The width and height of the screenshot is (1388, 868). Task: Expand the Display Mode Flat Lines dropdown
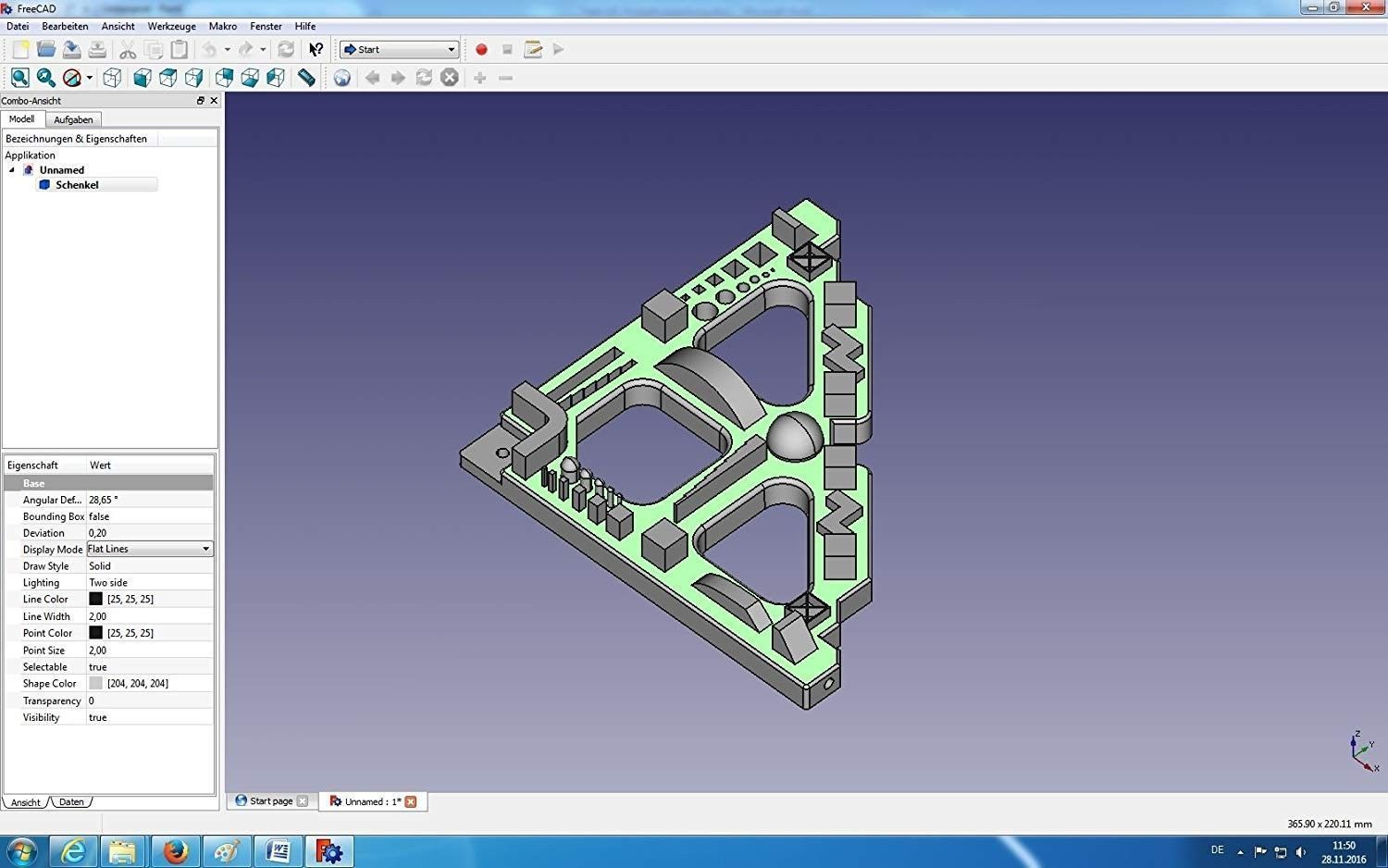(x=205, y=549)
